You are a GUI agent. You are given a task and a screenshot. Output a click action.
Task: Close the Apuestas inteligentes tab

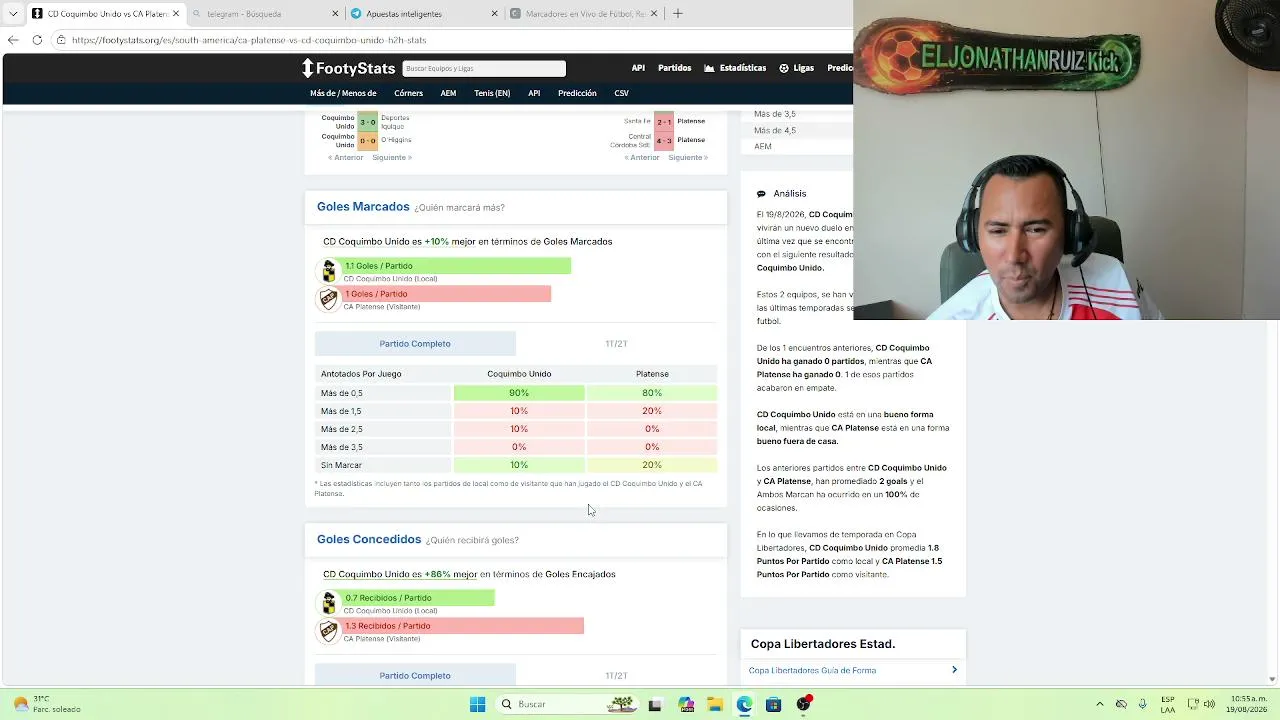[x=494, y=14]
